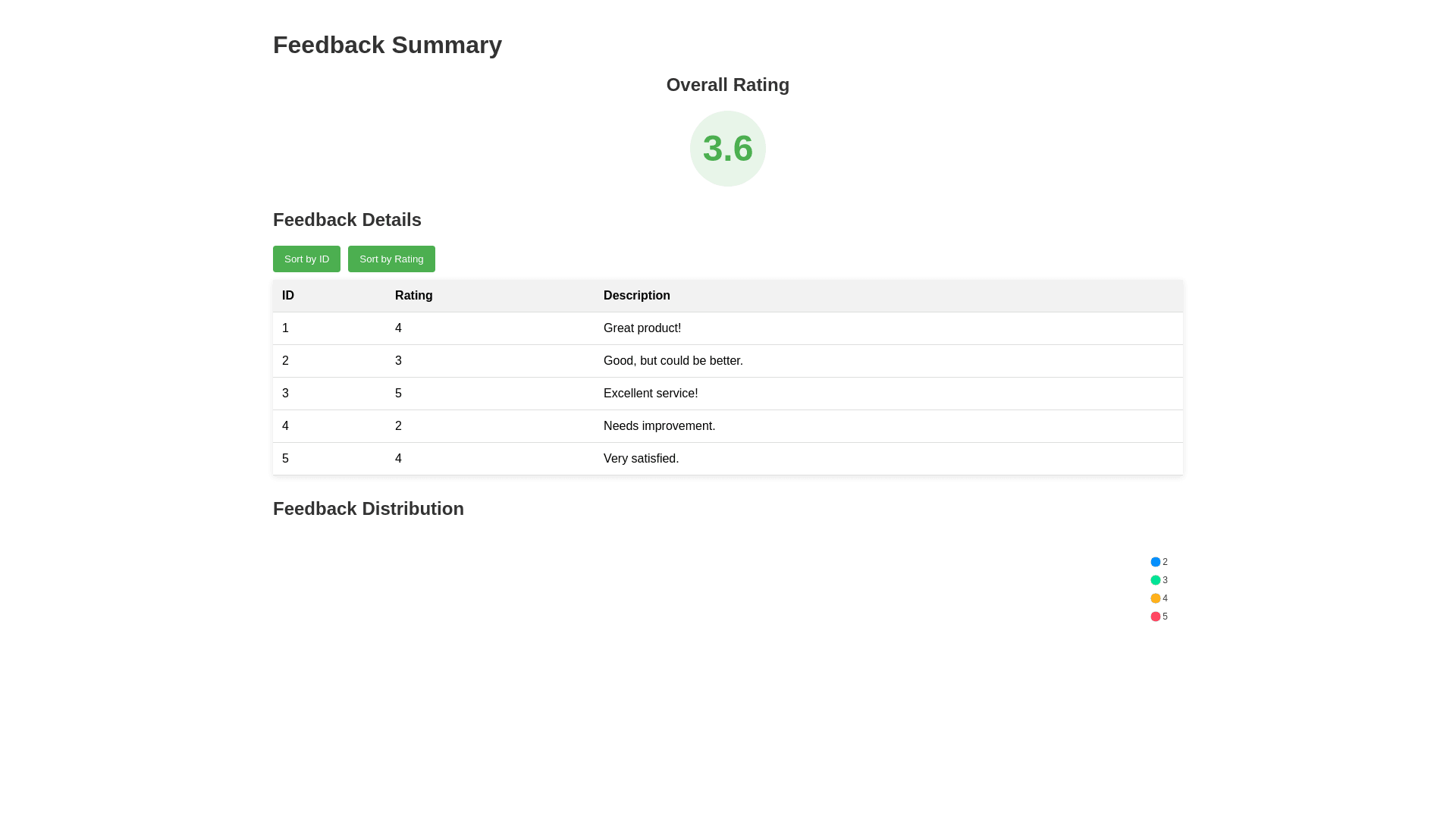This screenshot has height=819, width=1456.
Task: Toggle the orange legend marker for rating 4
Action: [1156, 598]
